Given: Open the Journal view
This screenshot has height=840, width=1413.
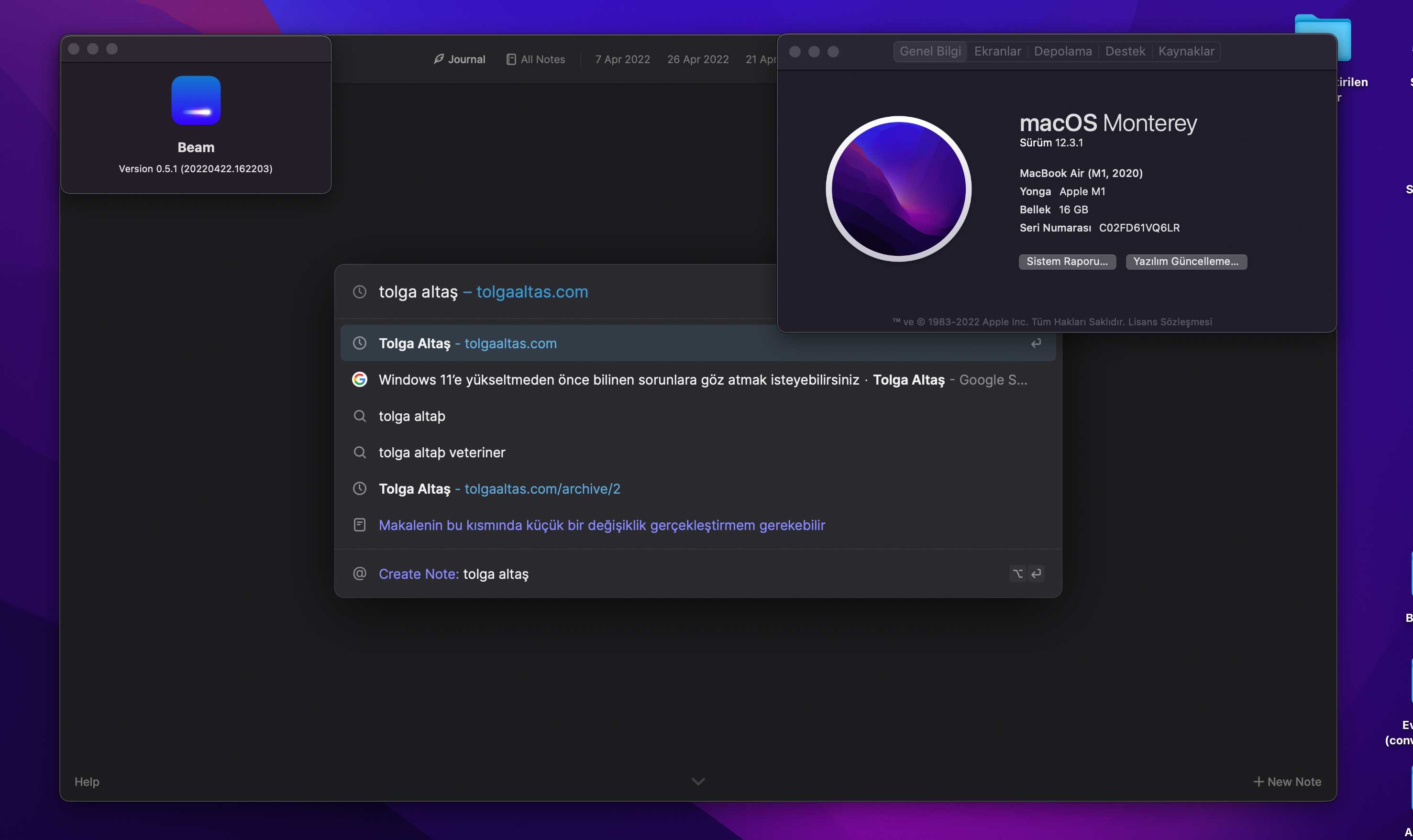Looking at the screenshot, I should pyautogui.click(x=459, y=59).
